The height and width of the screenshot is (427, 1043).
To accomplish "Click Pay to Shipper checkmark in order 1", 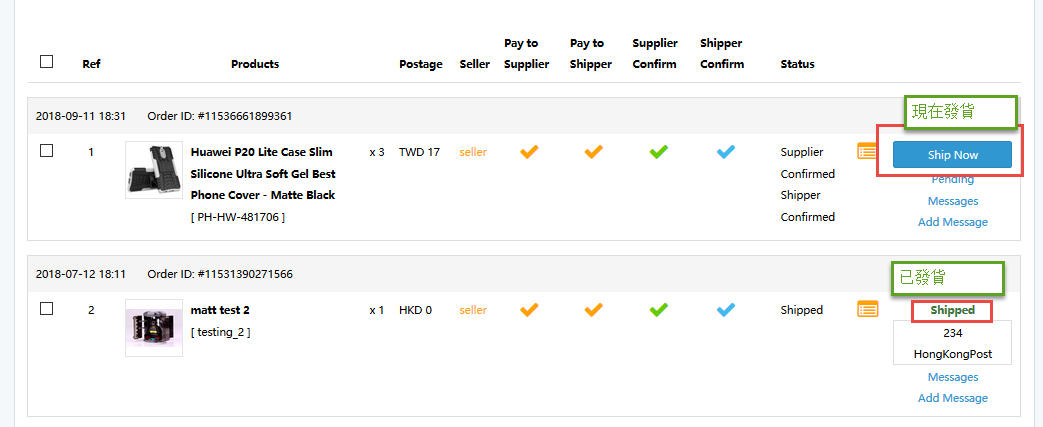I will [593, 152].
